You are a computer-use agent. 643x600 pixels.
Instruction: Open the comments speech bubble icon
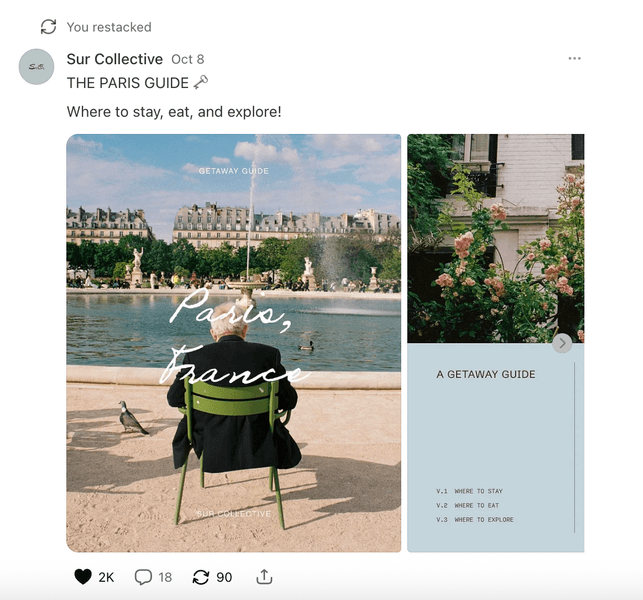pyautogui.click(x=143, y=577)
